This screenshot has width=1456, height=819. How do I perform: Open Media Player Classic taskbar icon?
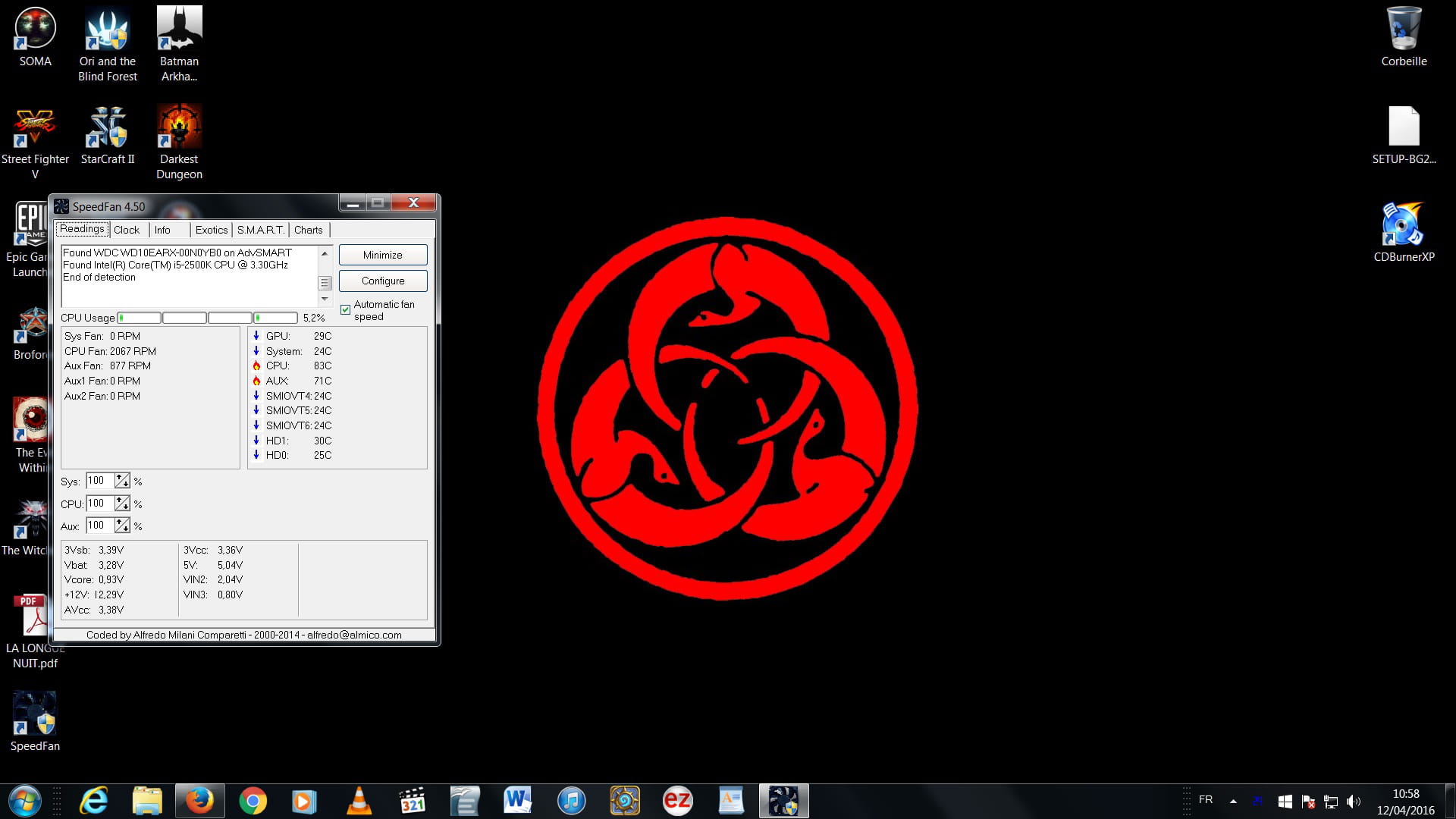point(412,801)
